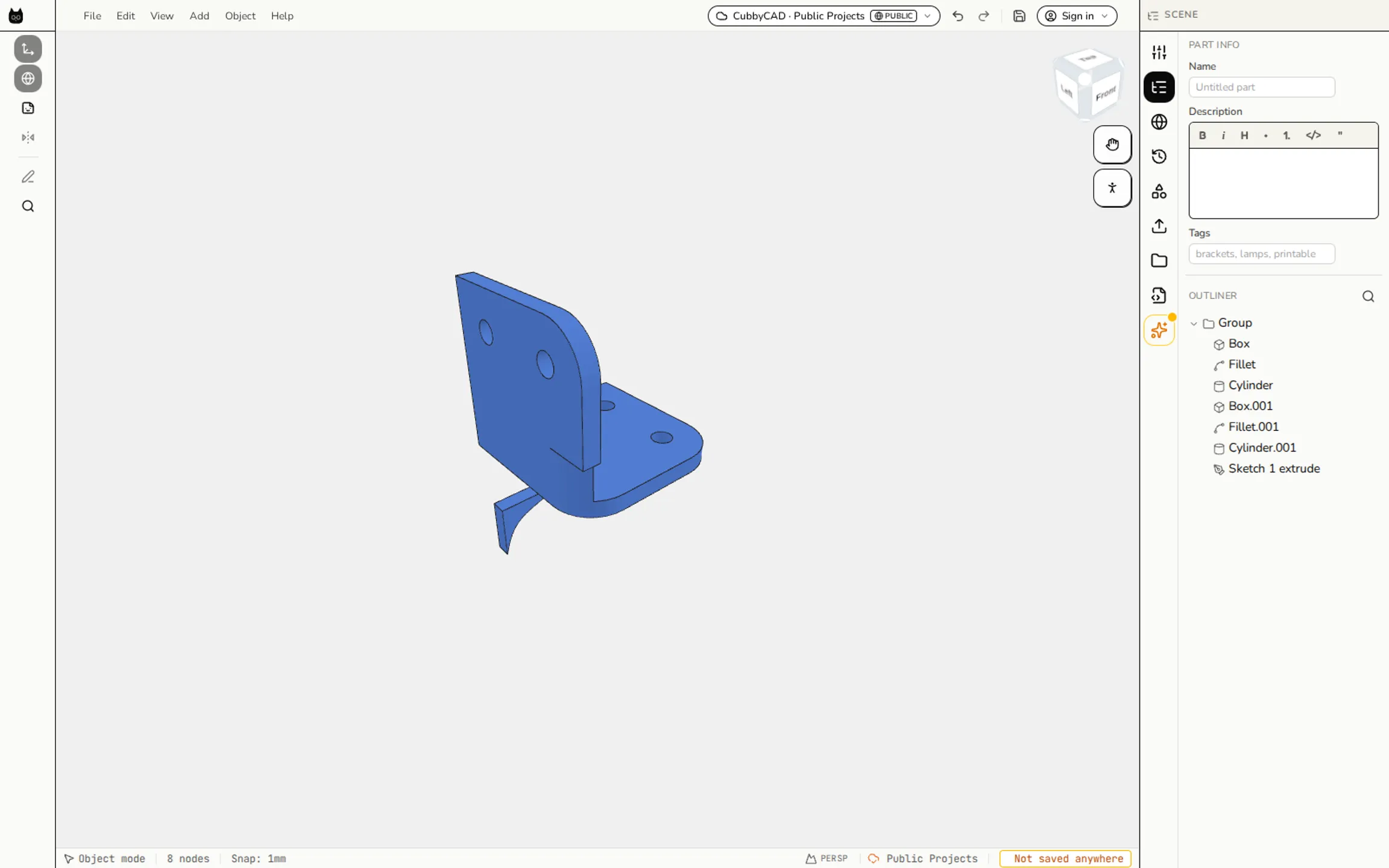Click the SCENE panel header
The height and width of the screenshot is (868, 1389).
pos(1173,15)
